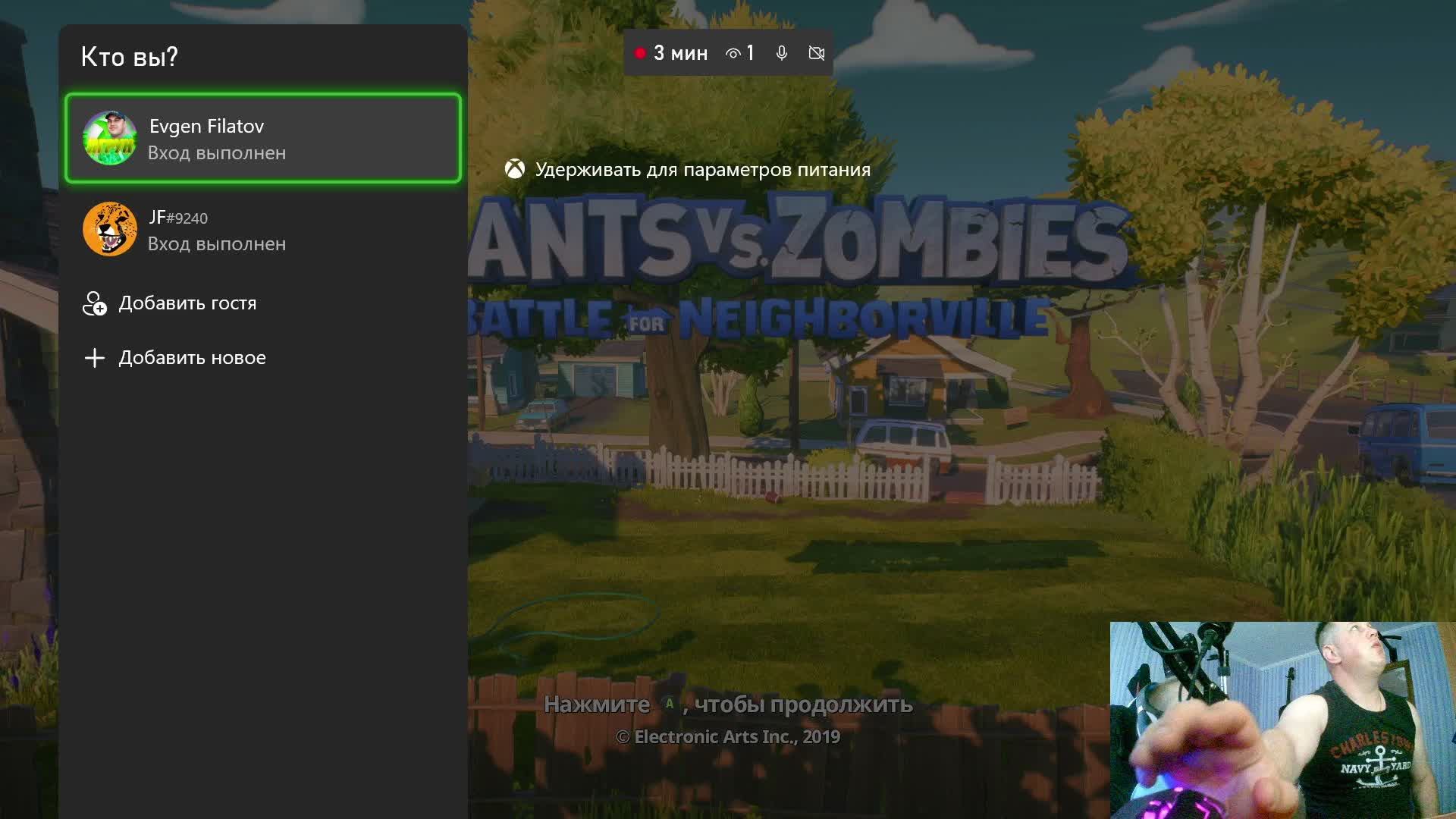
Task: Select the JF#9240 profile
Action: click(263, 229)
